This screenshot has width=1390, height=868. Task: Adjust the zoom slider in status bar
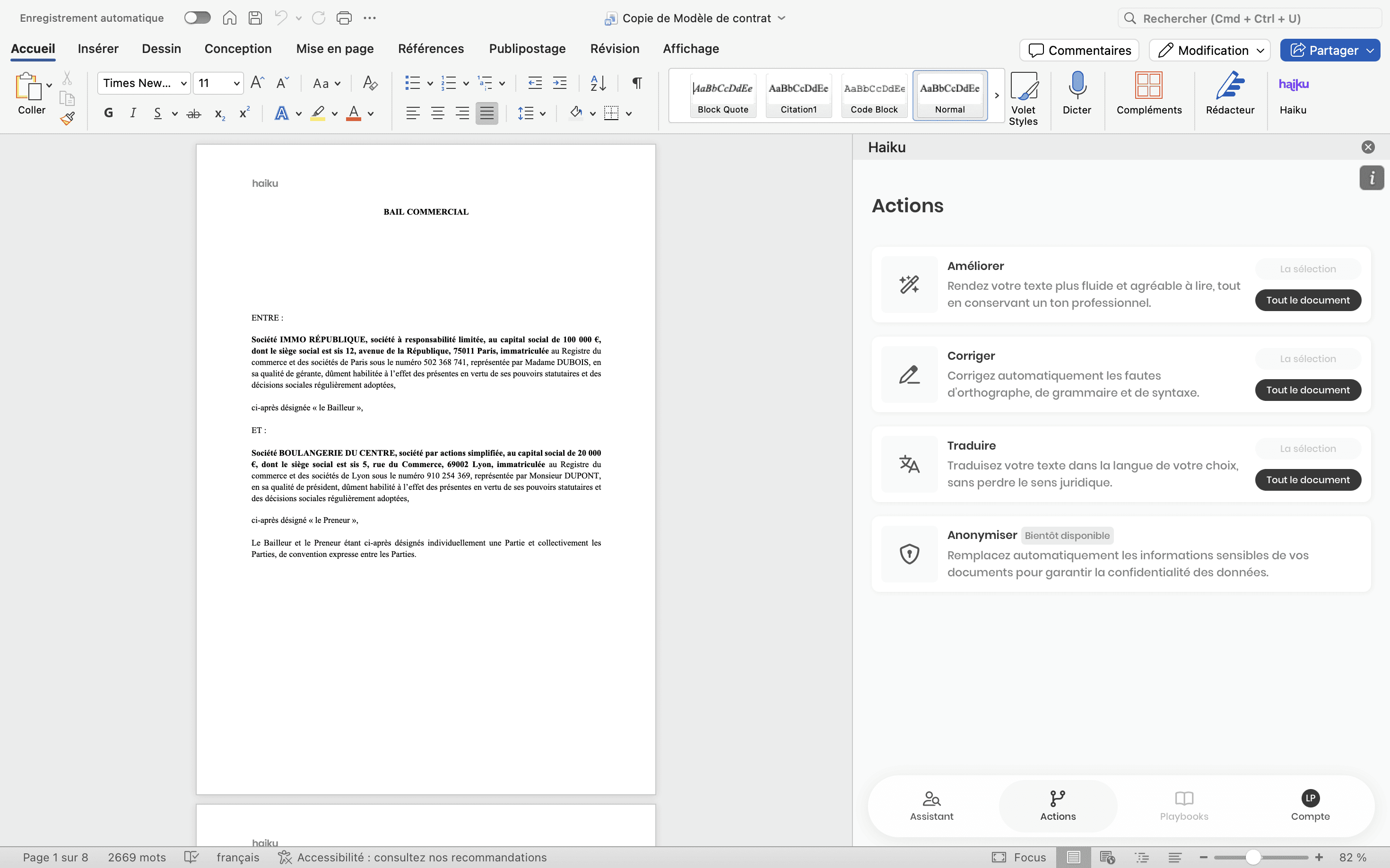pyautogui.click(x=1253, y=857)
